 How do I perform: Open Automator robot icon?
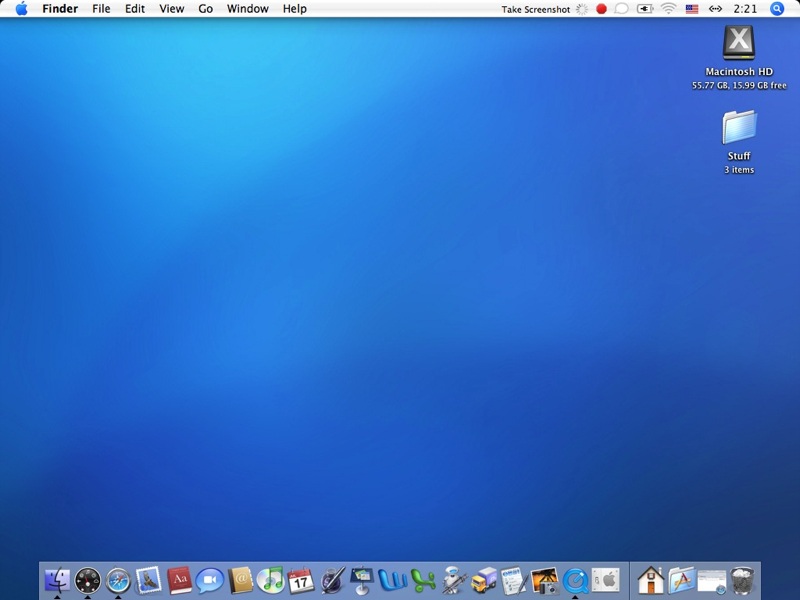point(454,580)
